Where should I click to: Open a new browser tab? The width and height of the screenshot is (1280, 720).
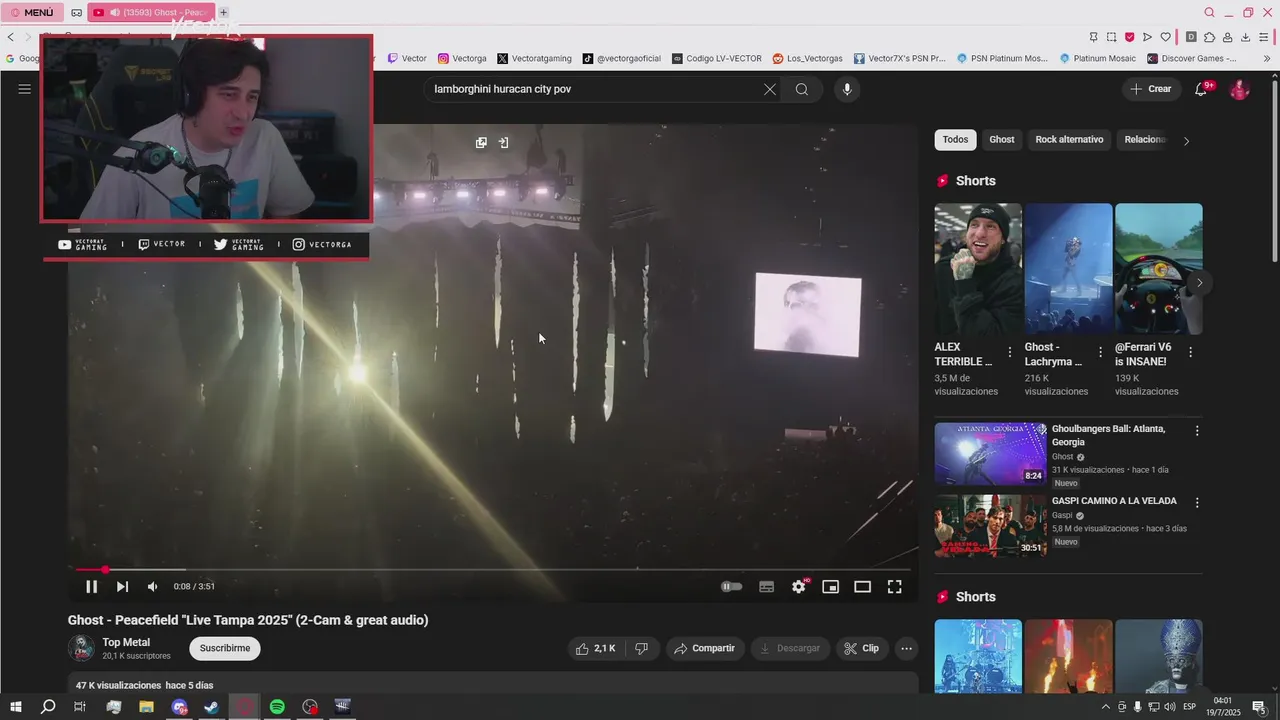(x=223, y=12)
